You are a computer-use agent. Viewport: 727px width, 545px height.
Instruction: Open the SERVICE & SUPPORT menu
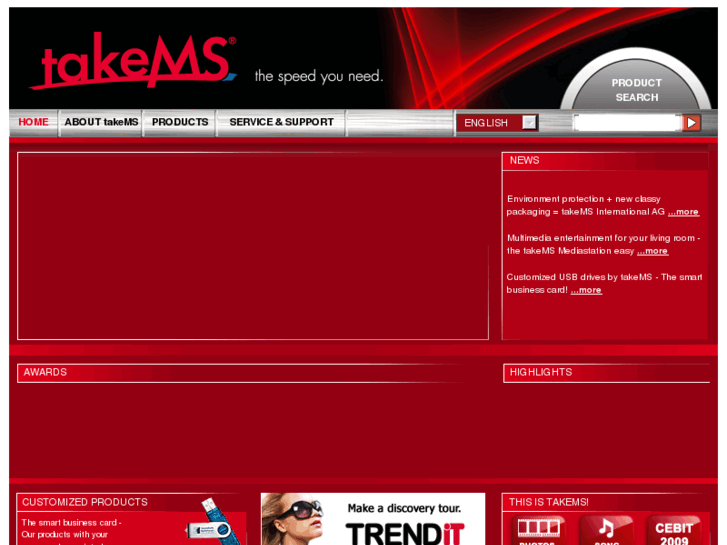pos(281,122)
